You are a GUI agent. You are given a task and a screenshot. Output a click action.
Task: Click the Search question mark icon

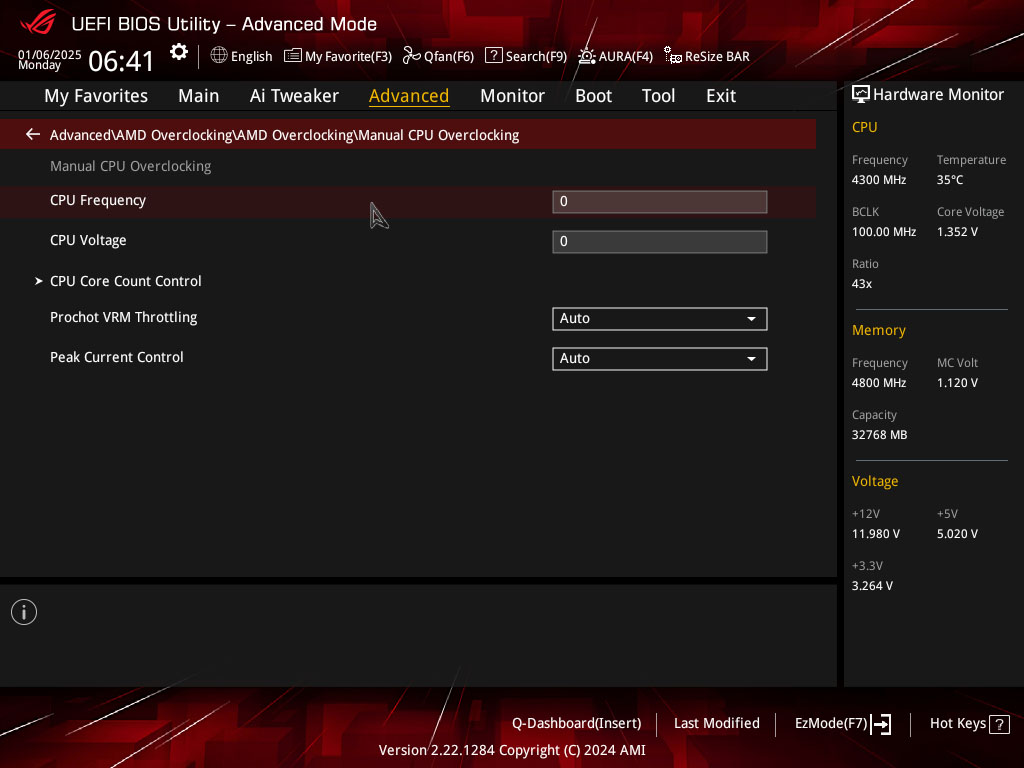point(494,56)
